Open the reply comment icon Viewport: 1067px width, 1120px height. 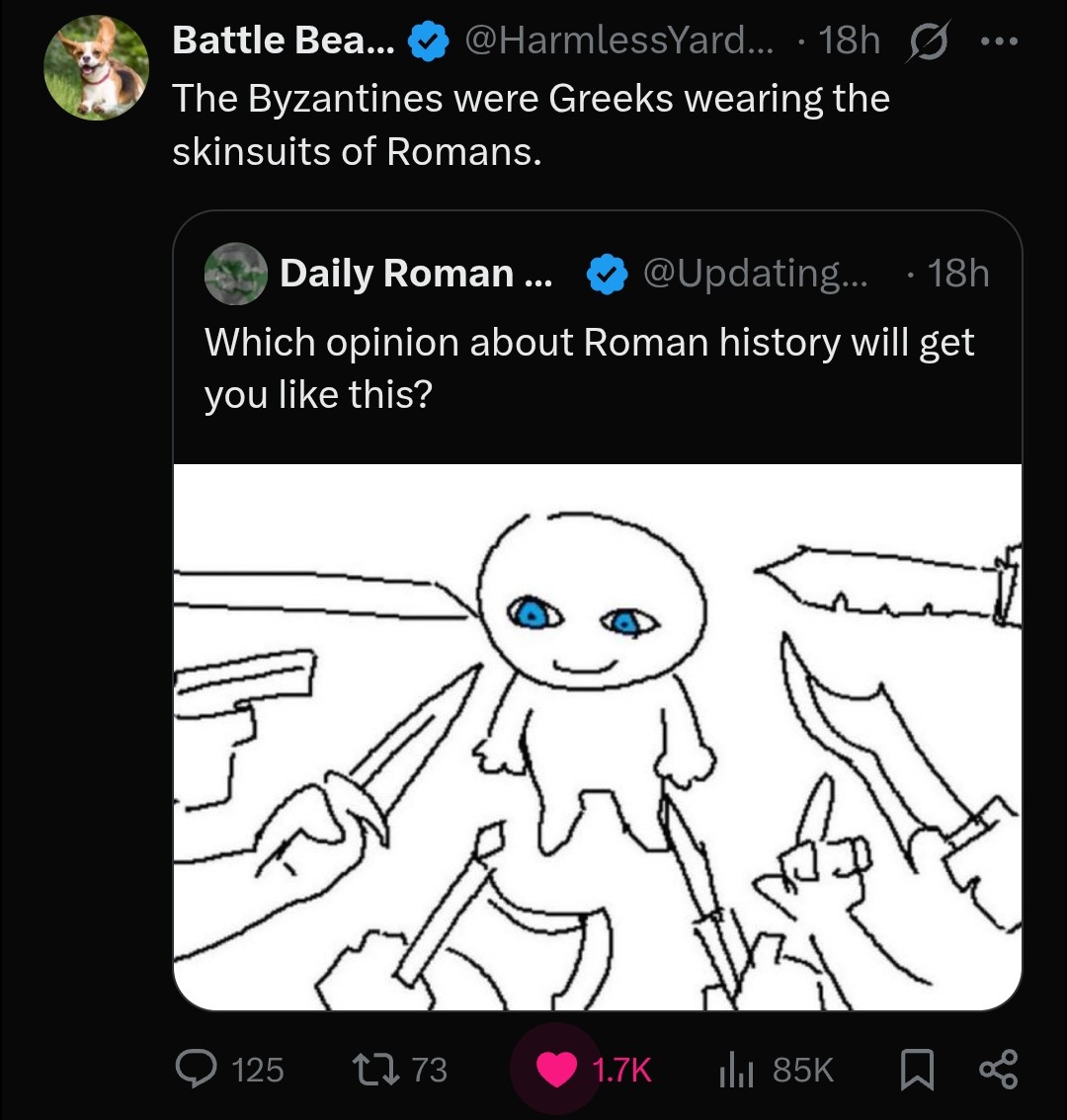[x=196, y=1069]
